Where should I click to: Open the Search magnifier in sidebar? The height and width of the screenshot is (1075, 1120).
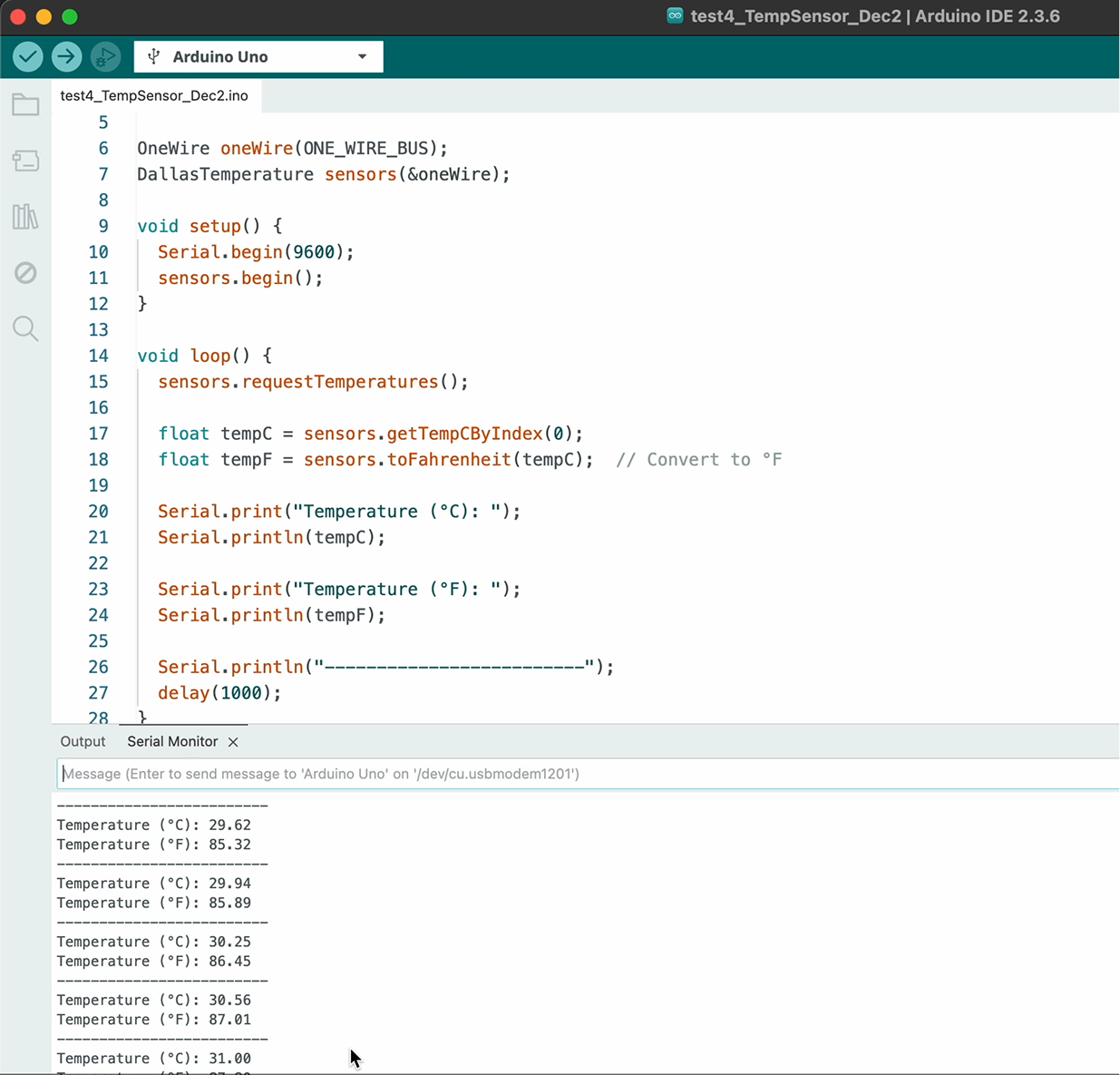click(25, 328)
